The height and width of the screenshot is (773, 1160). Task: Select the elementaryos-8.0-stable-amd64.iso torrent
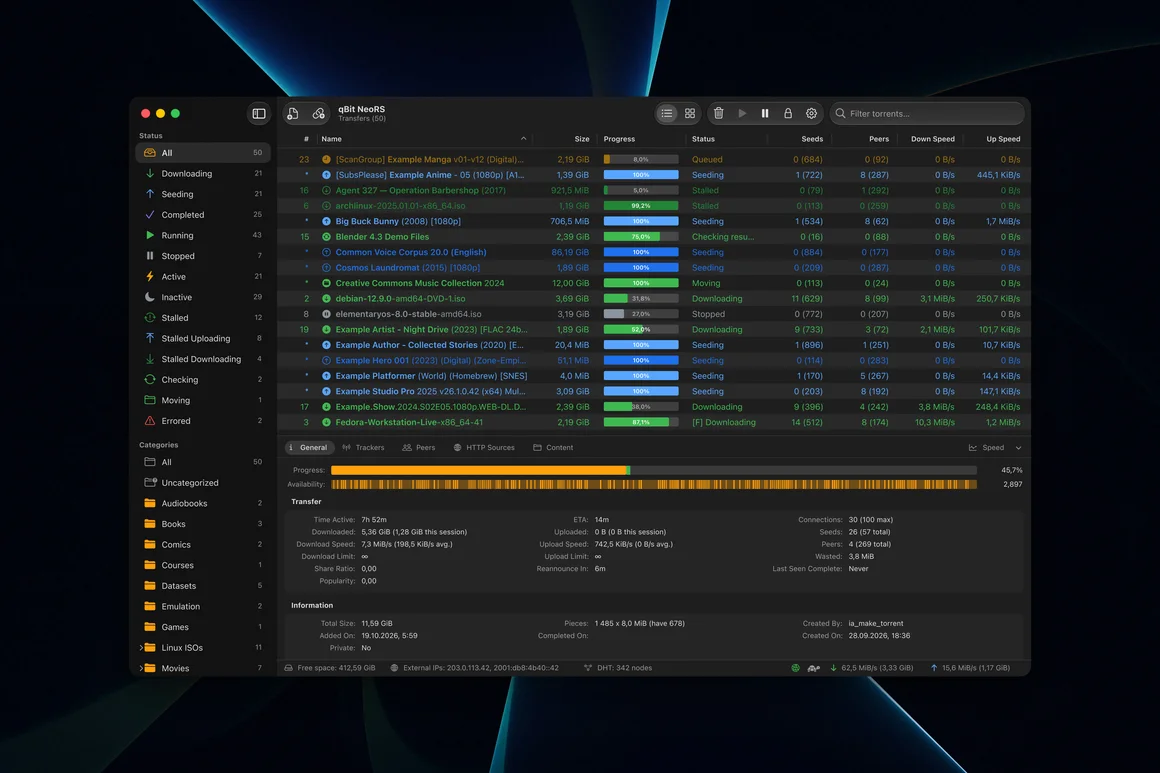[654, 314]
